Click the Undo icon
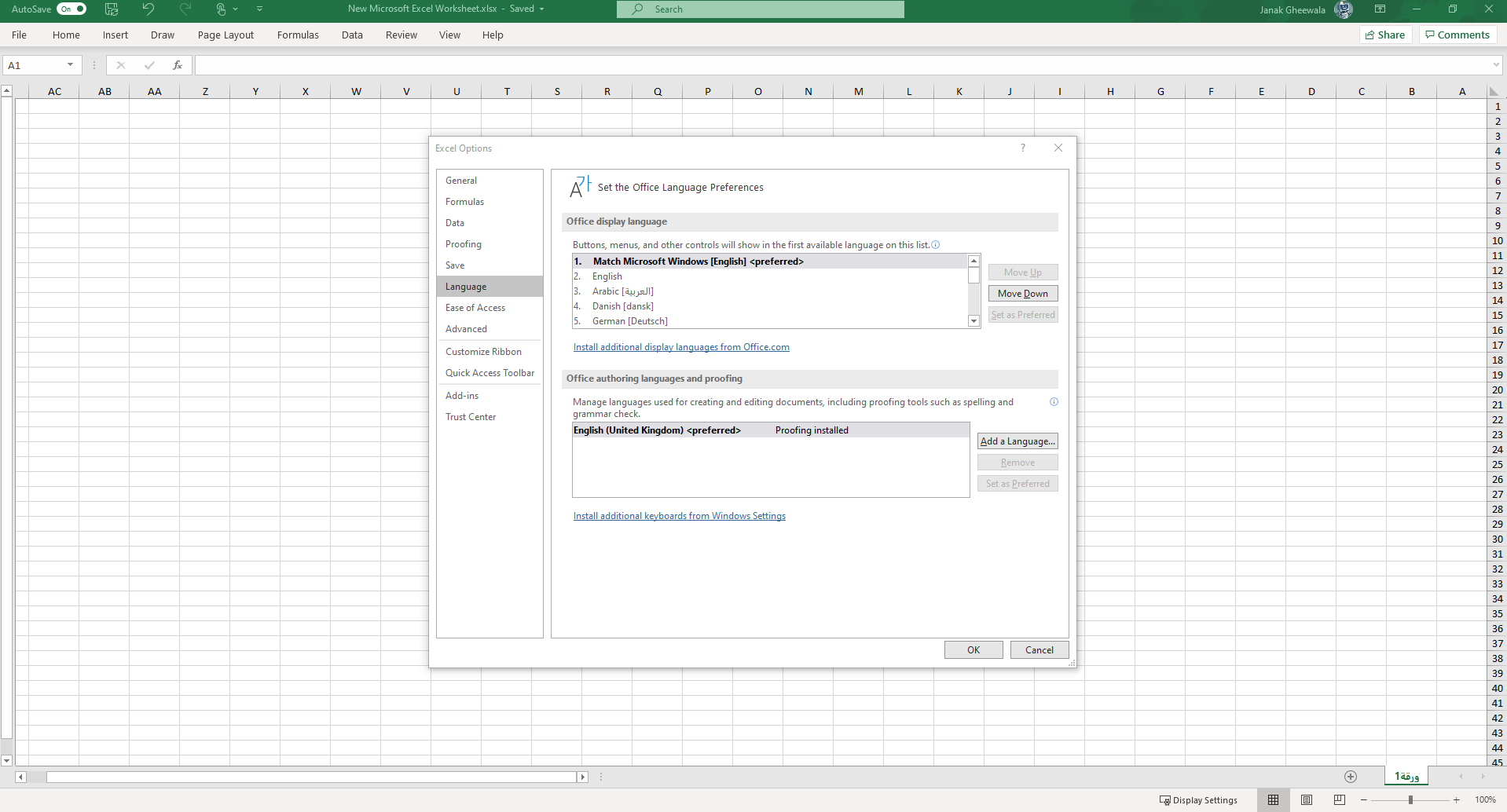1507x812 pixels. pyautogui.click(x=147, y=9)
